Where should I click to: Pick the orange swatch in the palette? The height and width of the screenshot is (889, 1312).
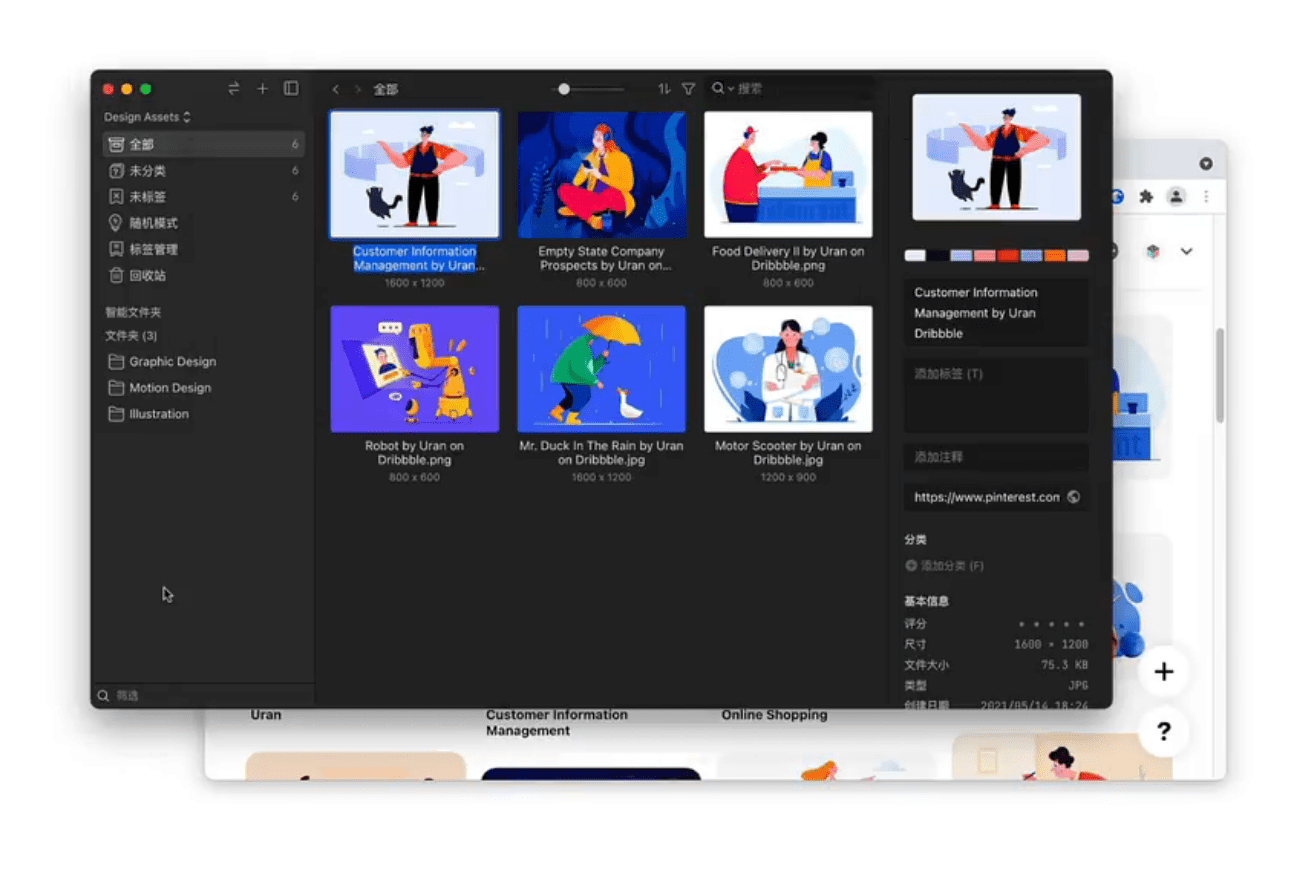click(1054, 256)
